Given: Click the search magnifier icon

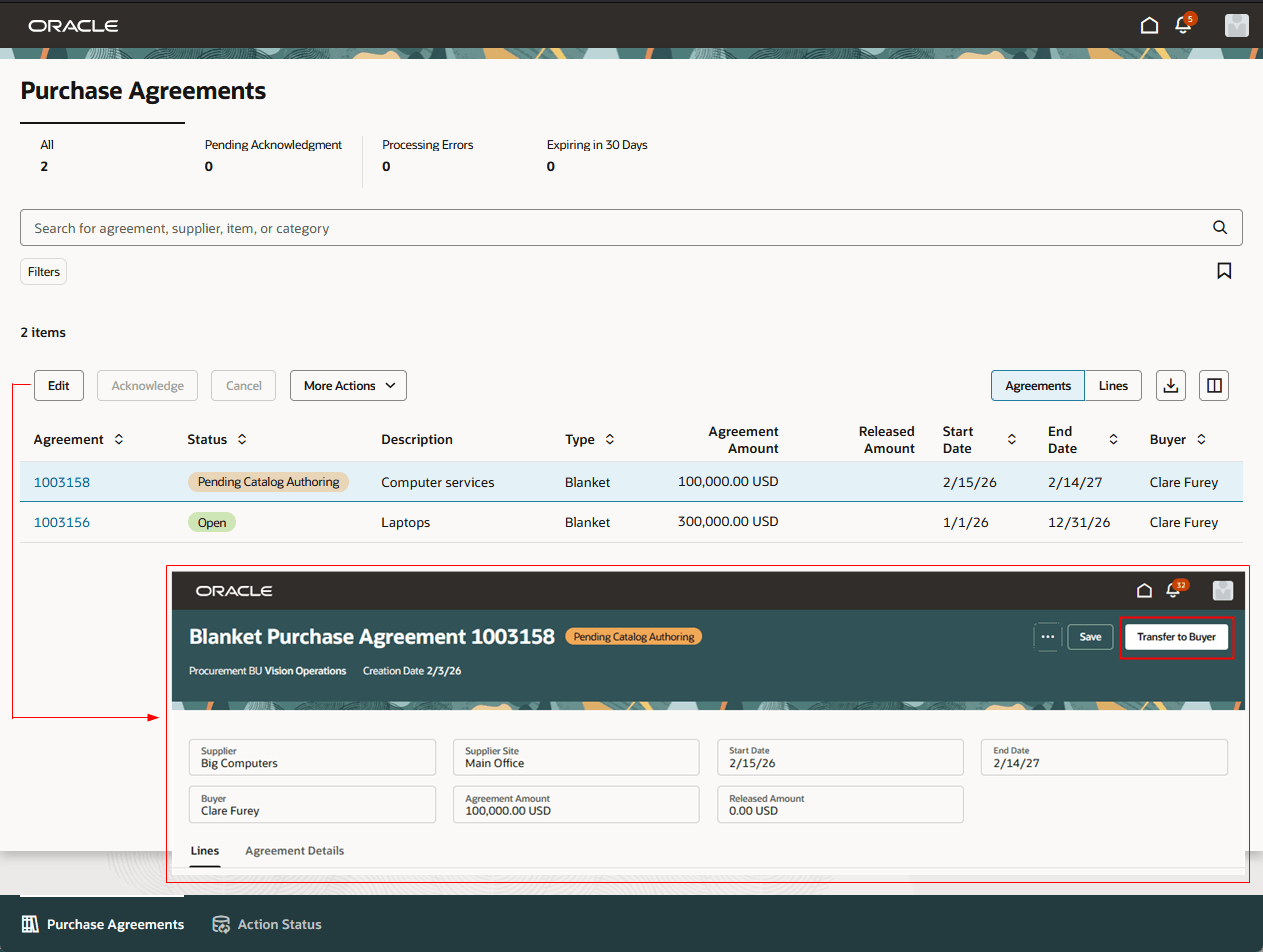Looking at the screenshot, I should [1219, 227].
